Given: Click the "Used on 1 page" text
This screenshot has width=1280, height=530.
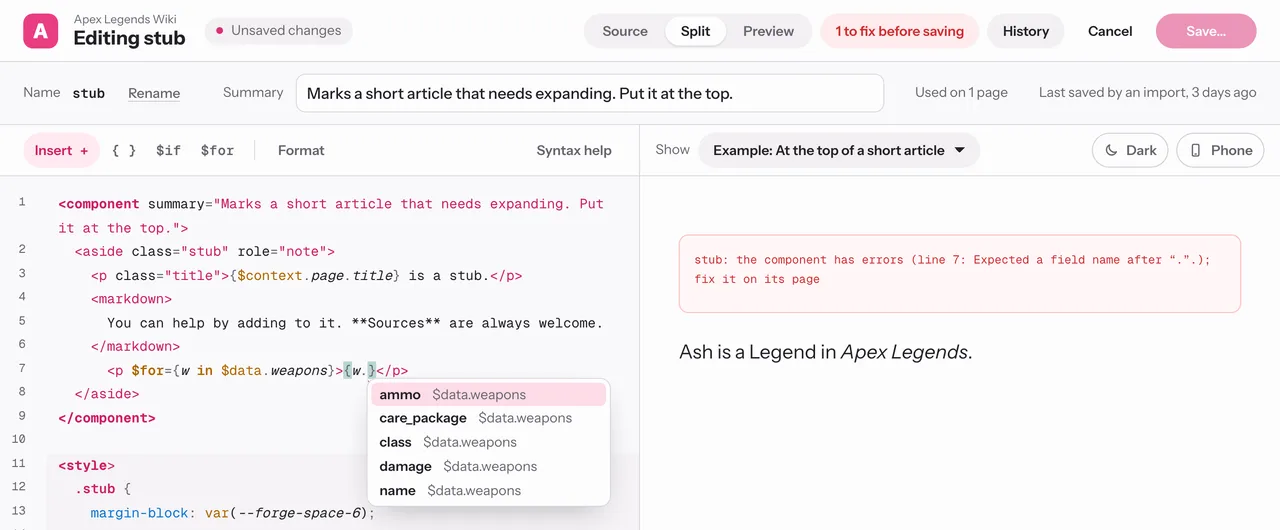Looking at the screenshot, I should click(x=961, y=92).
